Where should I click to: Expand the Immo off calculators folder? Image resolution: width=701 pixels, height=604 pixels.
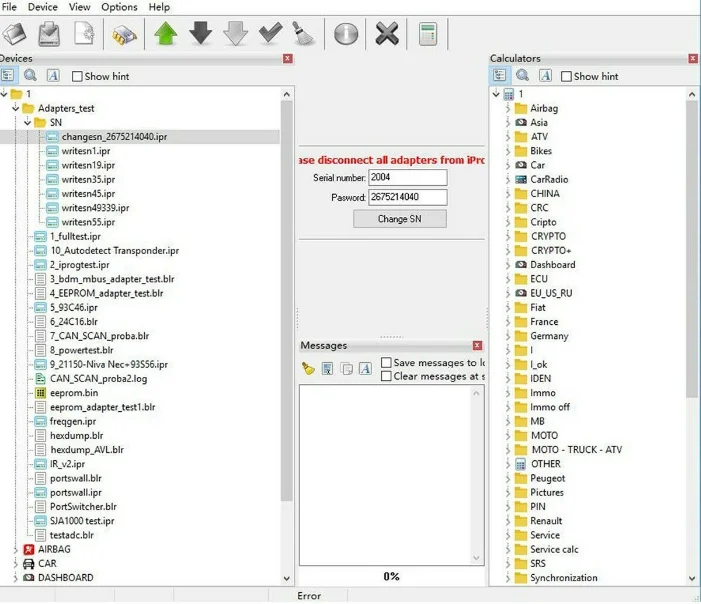tap(507, 407)
